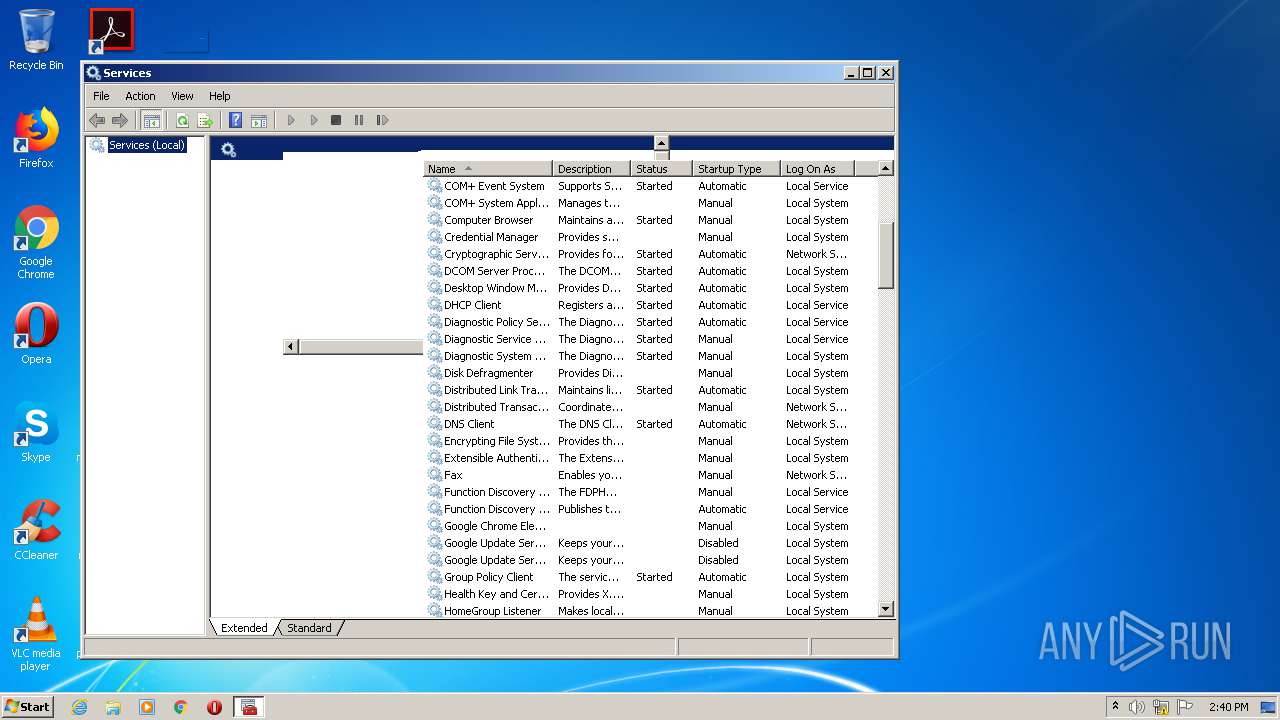Click gear icon beside Fax service
This screenshot has width=1280, height=720.
point(435,474)
